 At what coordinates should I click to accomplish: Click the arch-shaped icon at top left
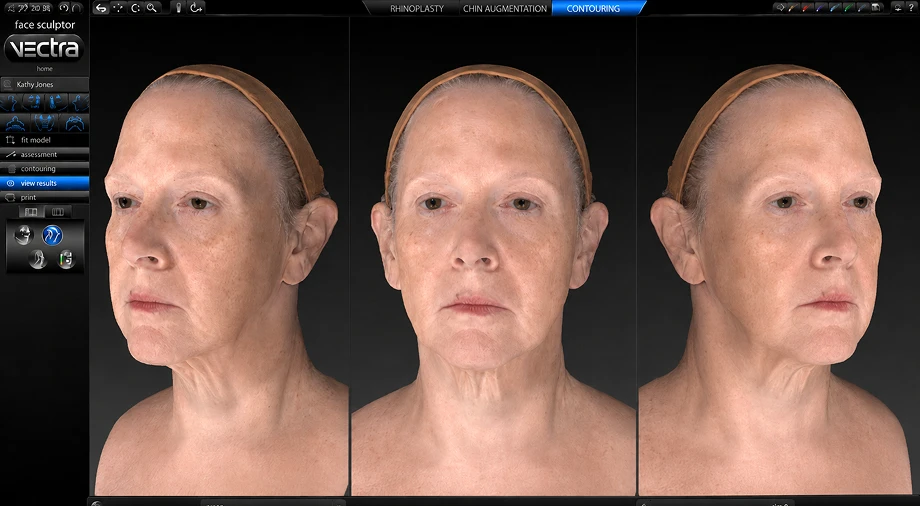coord(77,8)
